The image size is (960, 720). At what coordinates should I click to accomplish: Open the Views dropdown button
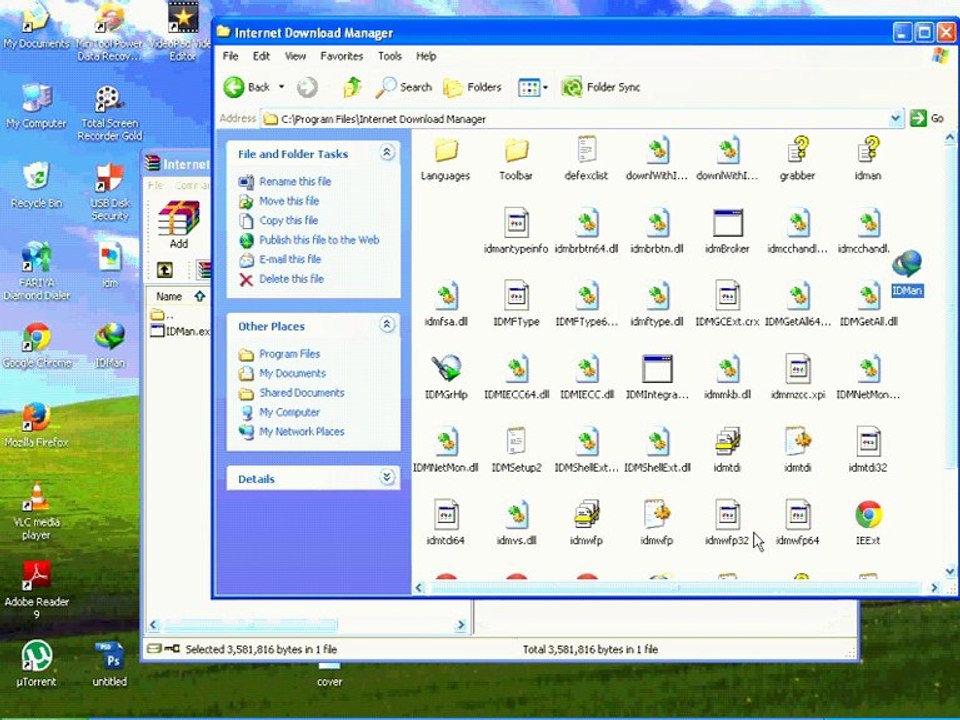click(x=533, y=87)
